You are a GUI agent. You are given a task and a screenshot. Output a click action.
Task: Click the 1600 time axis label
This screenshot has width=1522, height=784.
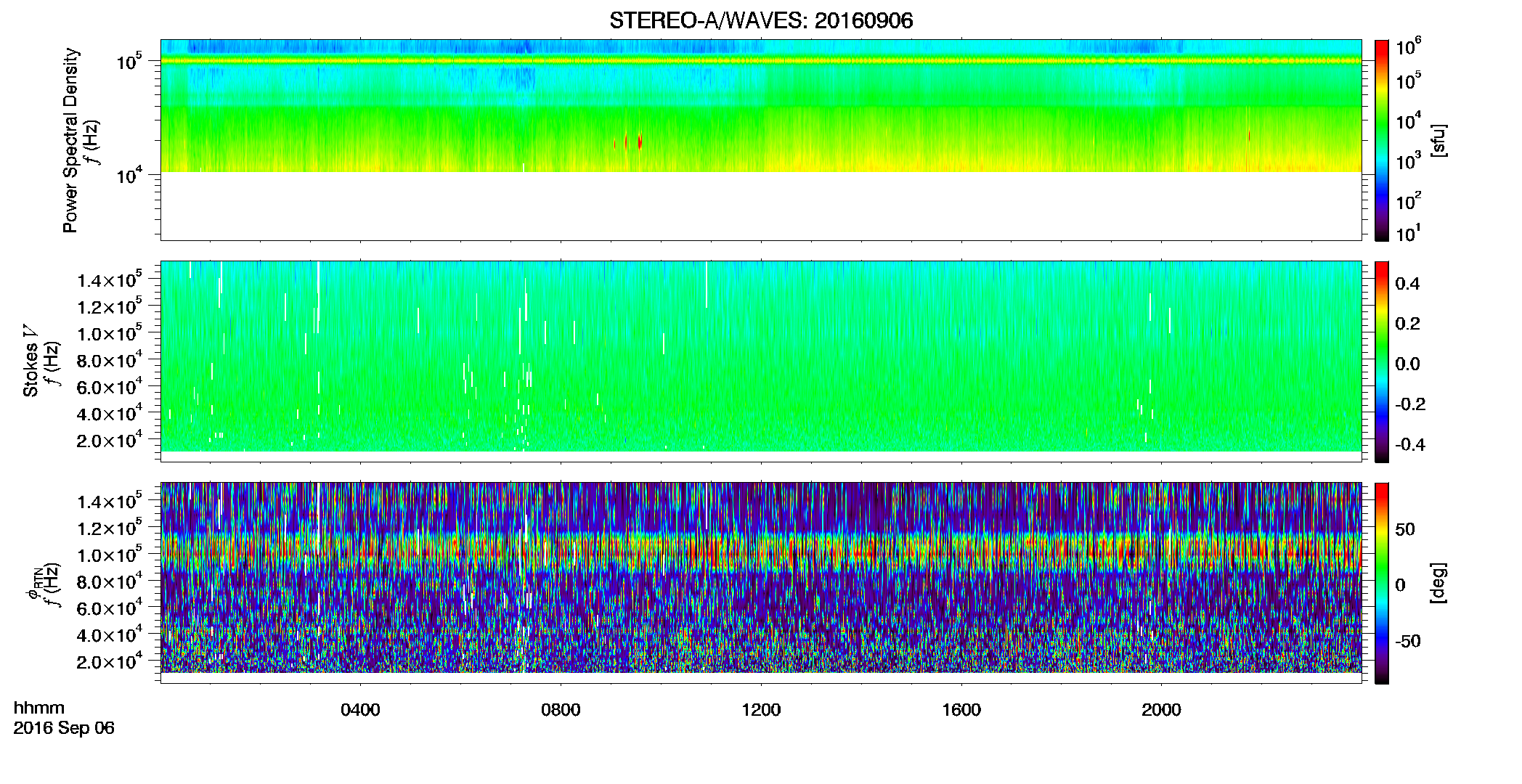(x=961, y=709)
